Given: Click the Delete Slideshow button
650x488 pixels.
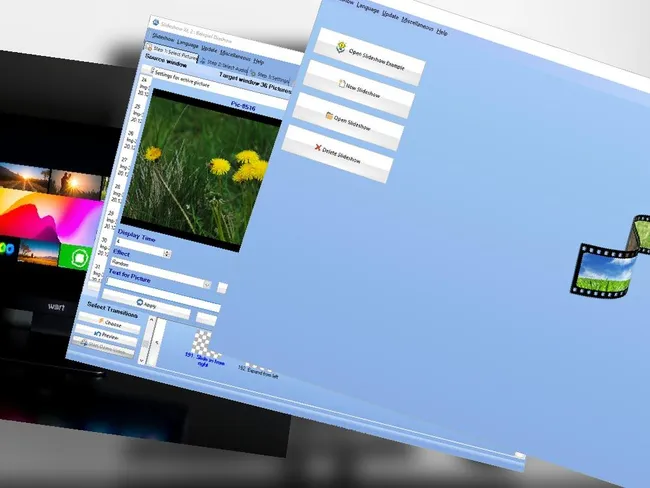Looking at the screenshot, I should tap(337, 153).
